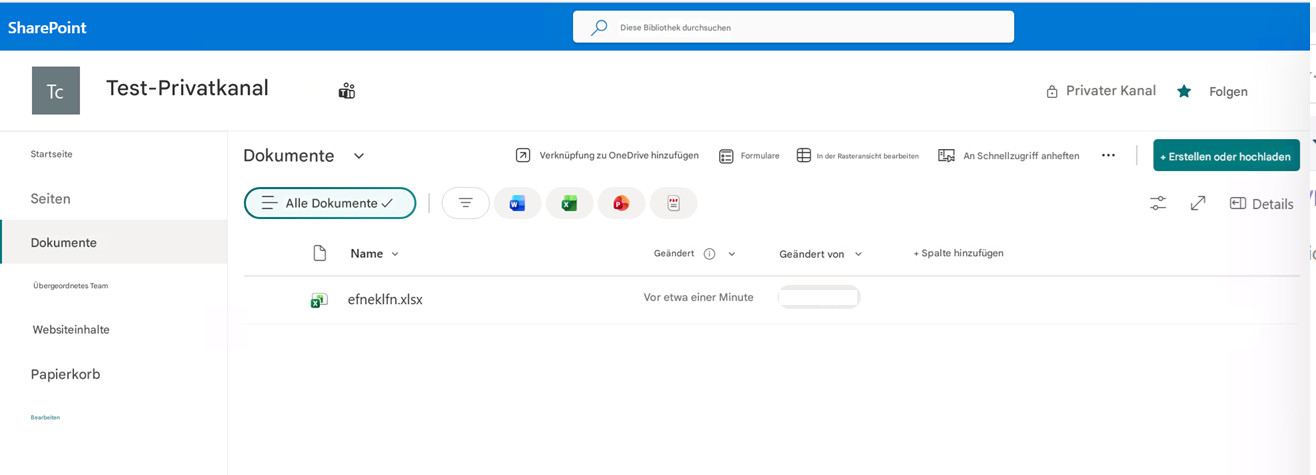Click the Folgen follow button
Screen dimensions: 1316x475
pyautogui.click(x=1228, y=92)
